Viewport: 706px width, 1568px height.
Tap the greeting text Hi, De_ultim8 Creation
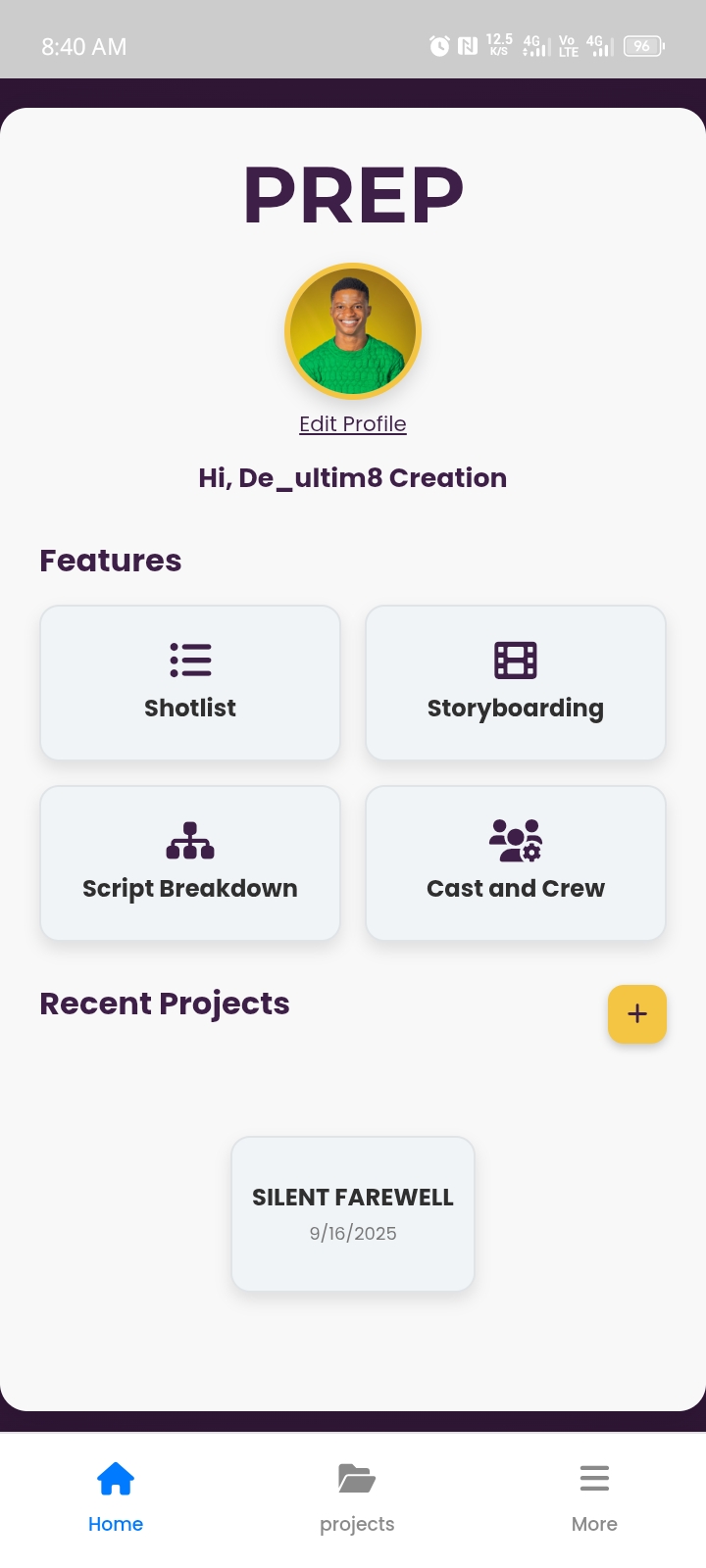click(x=352, y=477)
